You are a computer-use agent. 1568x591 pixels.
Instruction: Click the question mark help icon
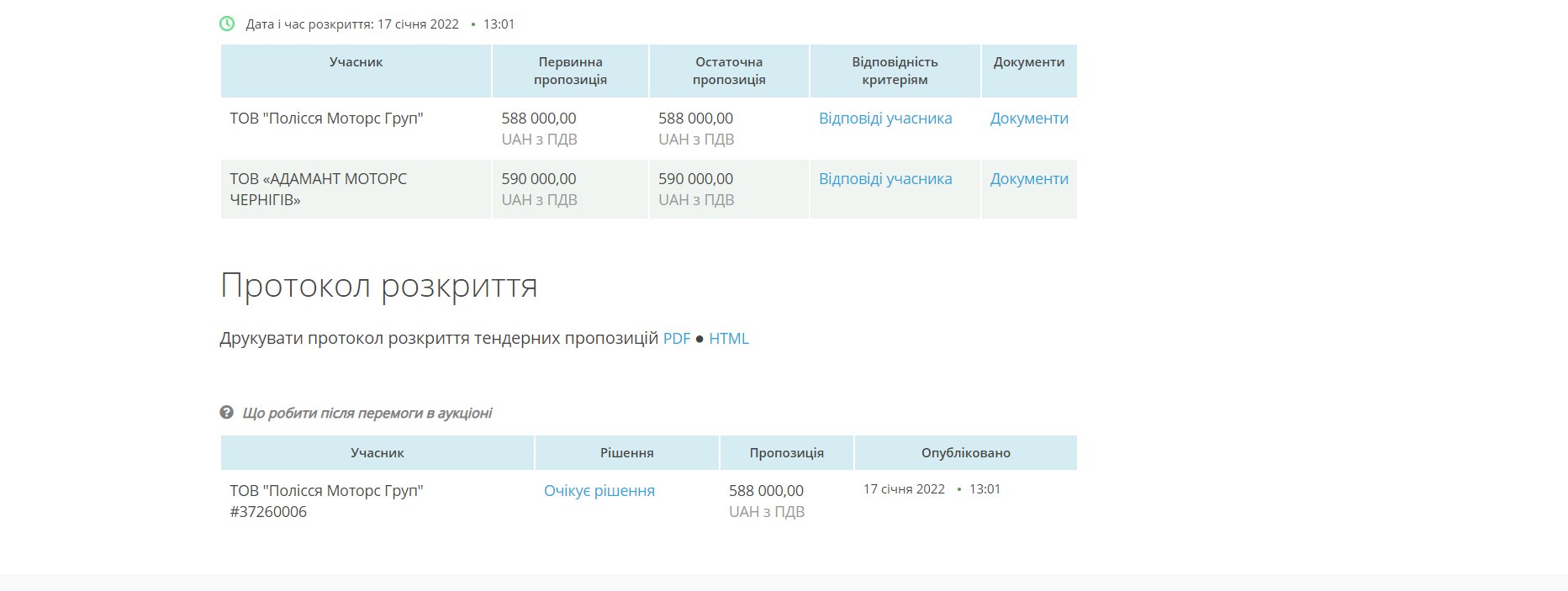pos(226,412)
